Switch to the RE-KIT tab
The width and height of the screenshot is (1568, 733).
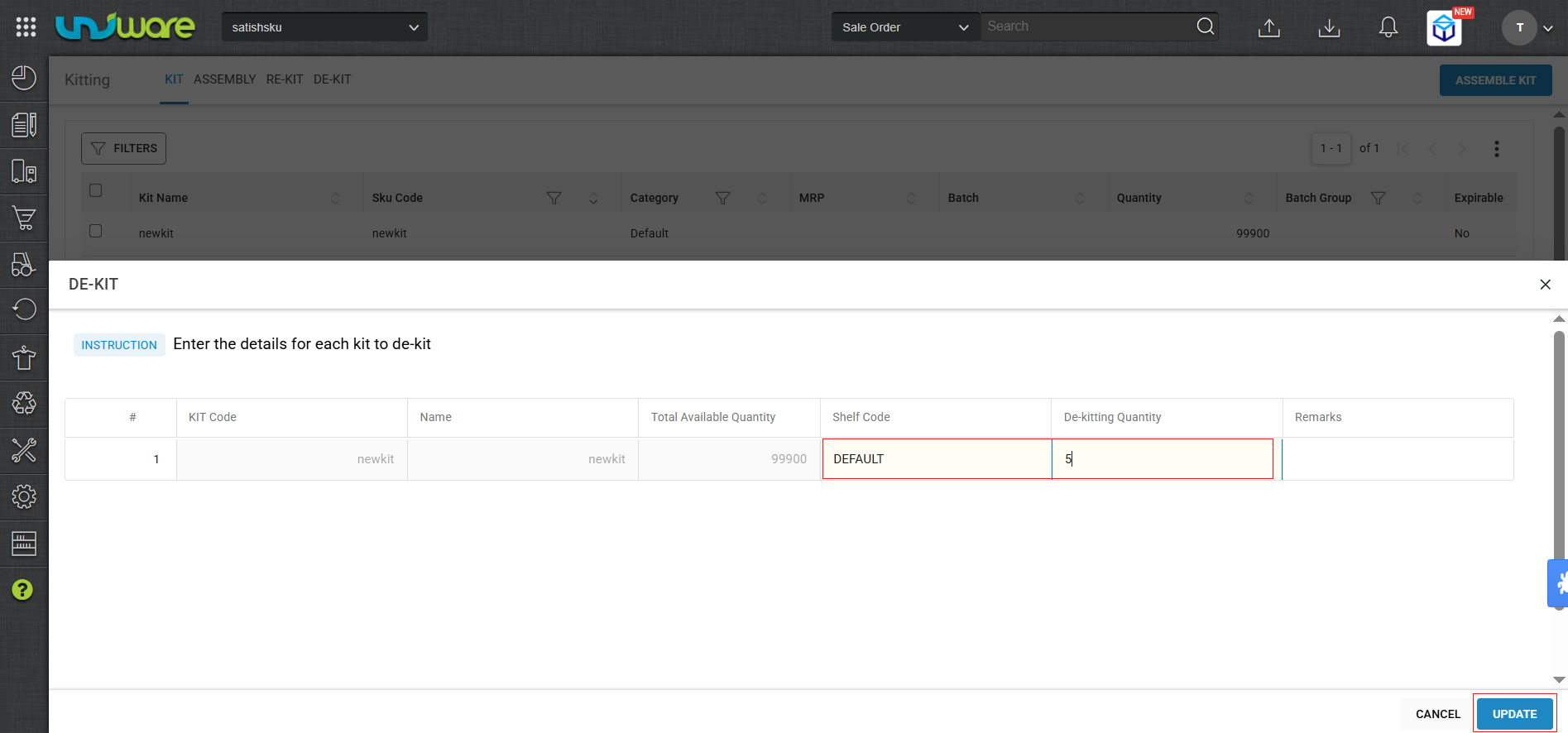pyautogui.click(x=285, y=79)
